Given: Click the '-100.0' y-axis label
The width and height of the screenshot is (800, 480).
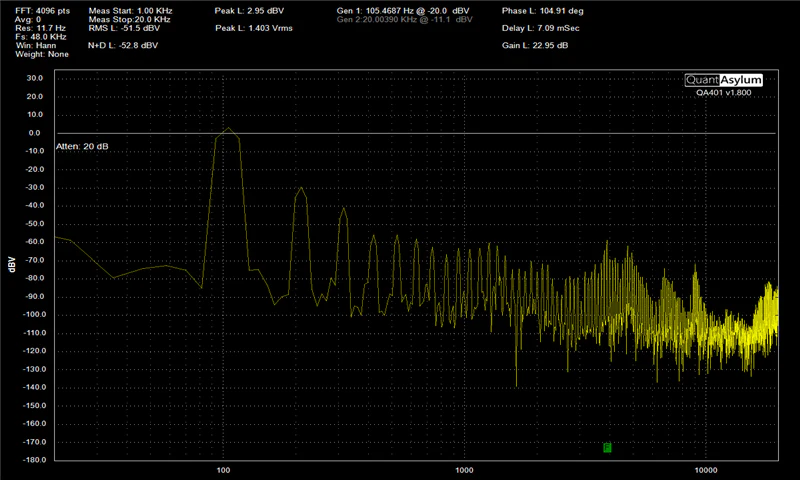Looking at the screenshot, I should point(35,315).
